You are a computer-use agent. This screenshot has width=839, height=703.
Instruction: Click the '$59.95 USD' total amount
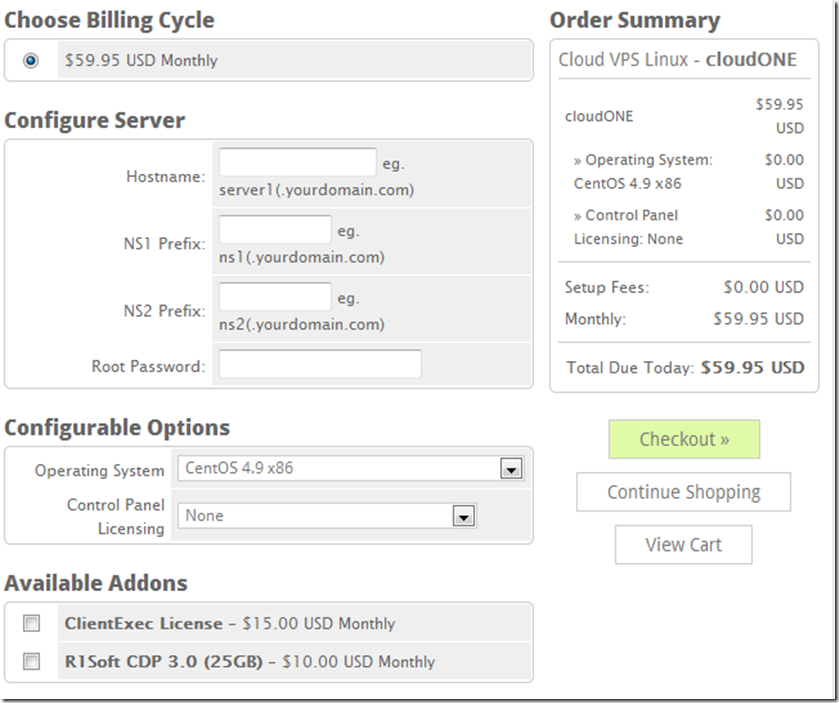point(752,368)
